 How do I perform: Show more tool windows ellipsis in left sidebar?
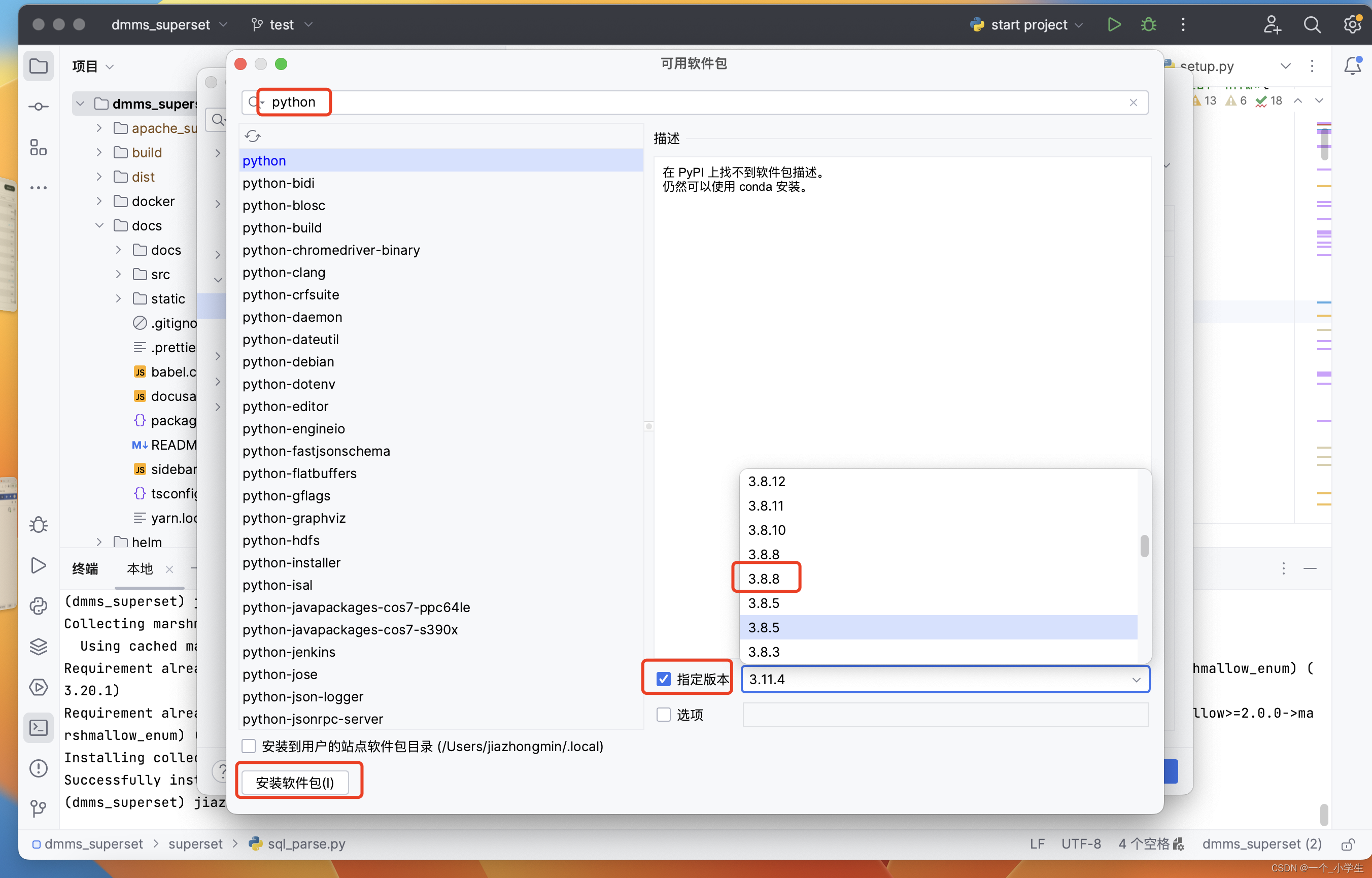coord(38,188)
